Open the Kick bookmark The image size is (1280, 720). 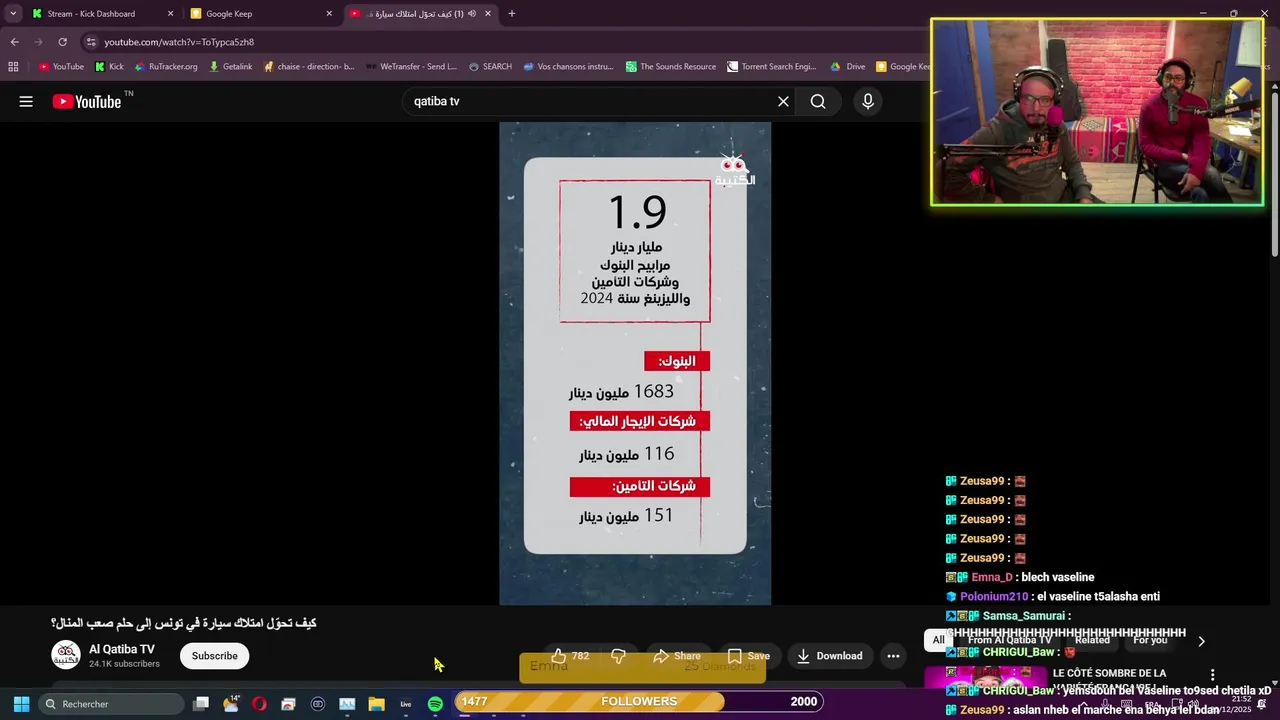(109, 67)
